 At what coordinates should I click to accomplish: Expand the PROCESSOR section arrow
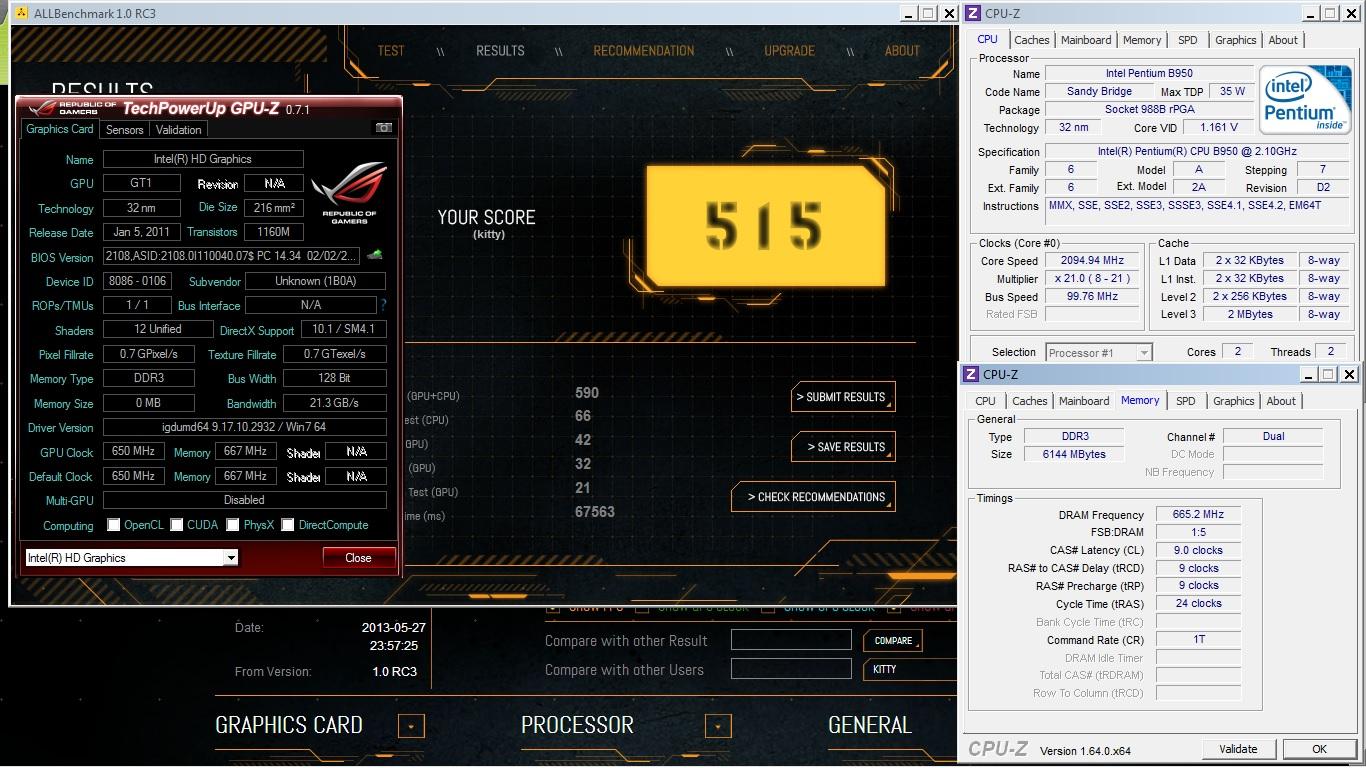click(717, 726)
